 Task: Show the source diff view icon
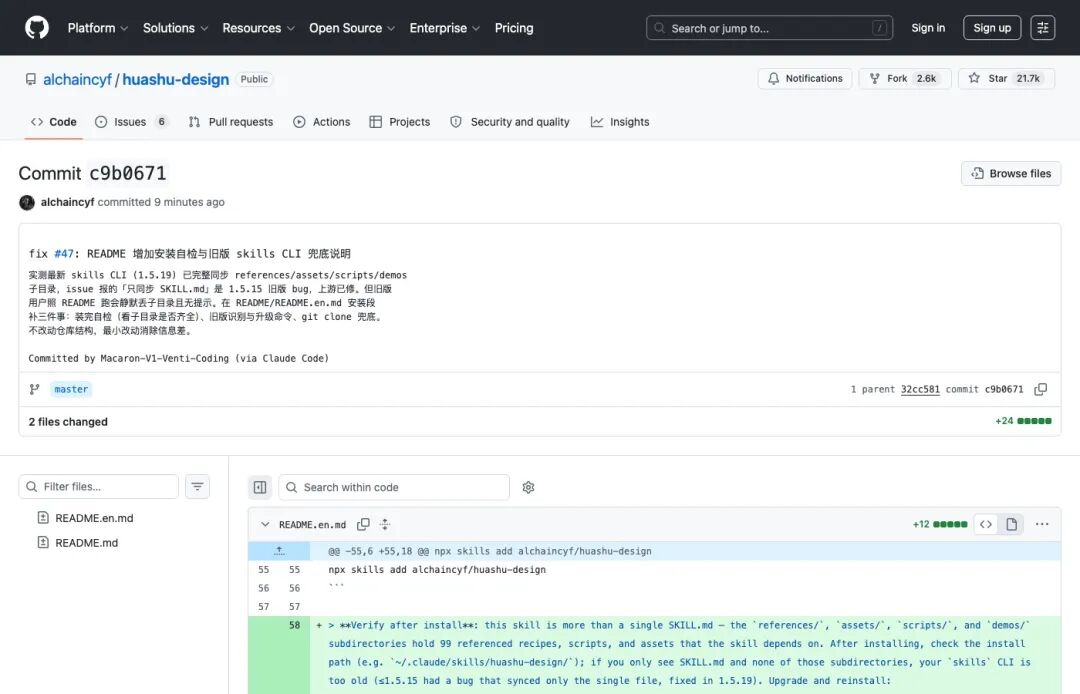coord(986,525)
